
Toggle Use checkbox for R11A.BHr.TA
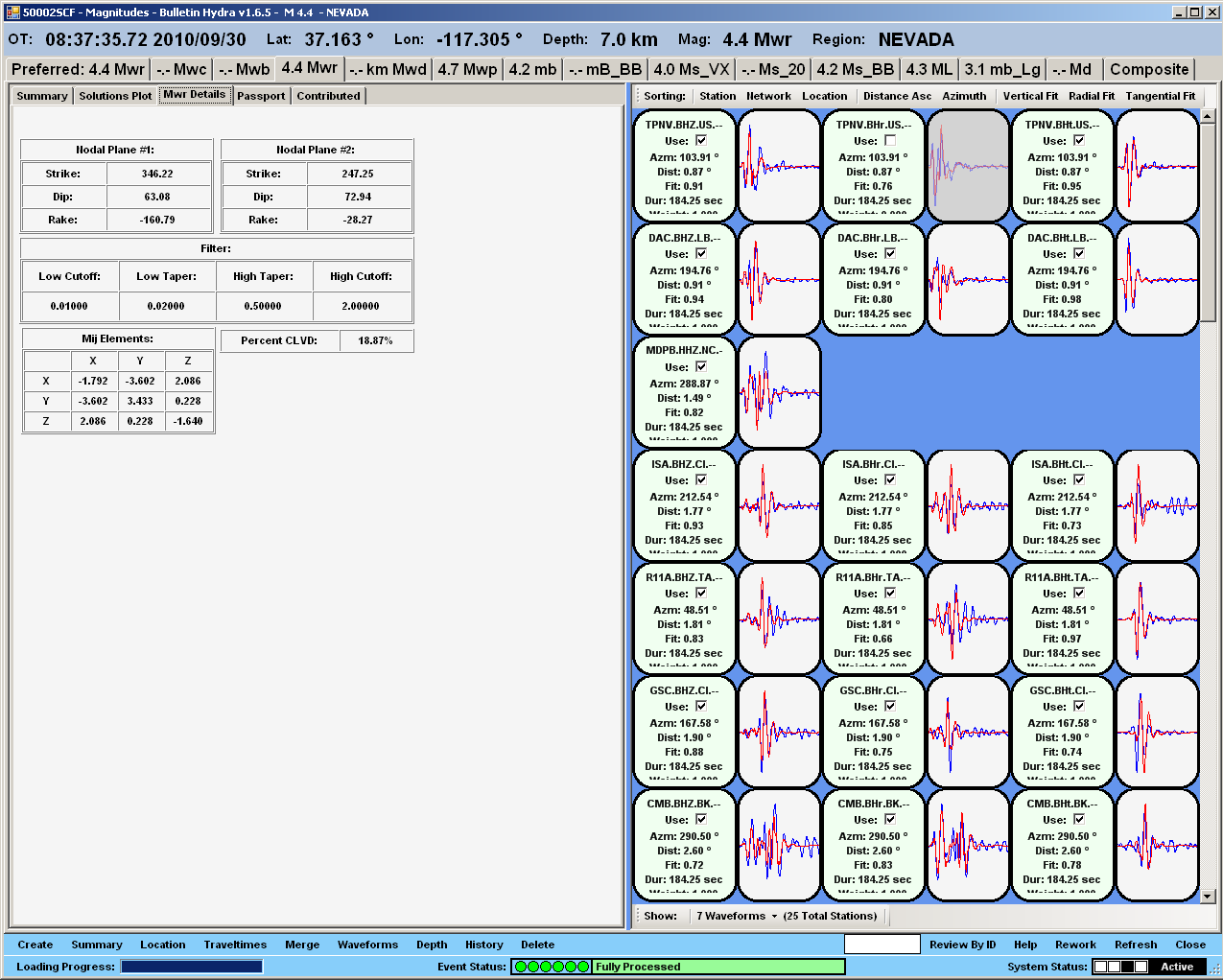pos(890,593)
